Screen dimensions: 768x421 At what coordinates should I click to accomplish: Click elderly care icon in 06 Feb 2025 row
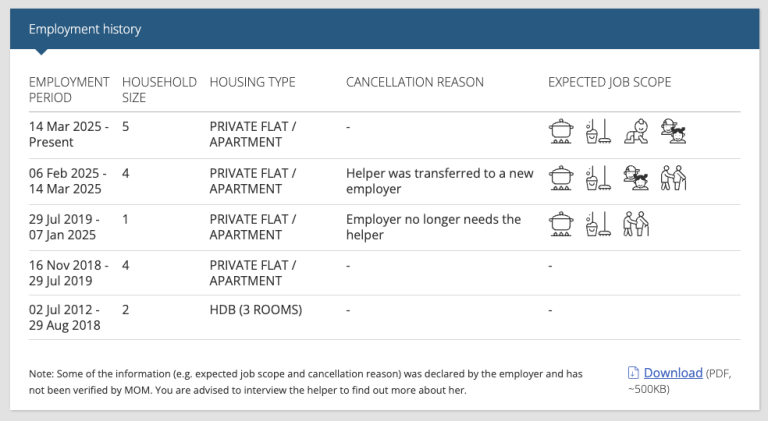(x=673, y=178)
